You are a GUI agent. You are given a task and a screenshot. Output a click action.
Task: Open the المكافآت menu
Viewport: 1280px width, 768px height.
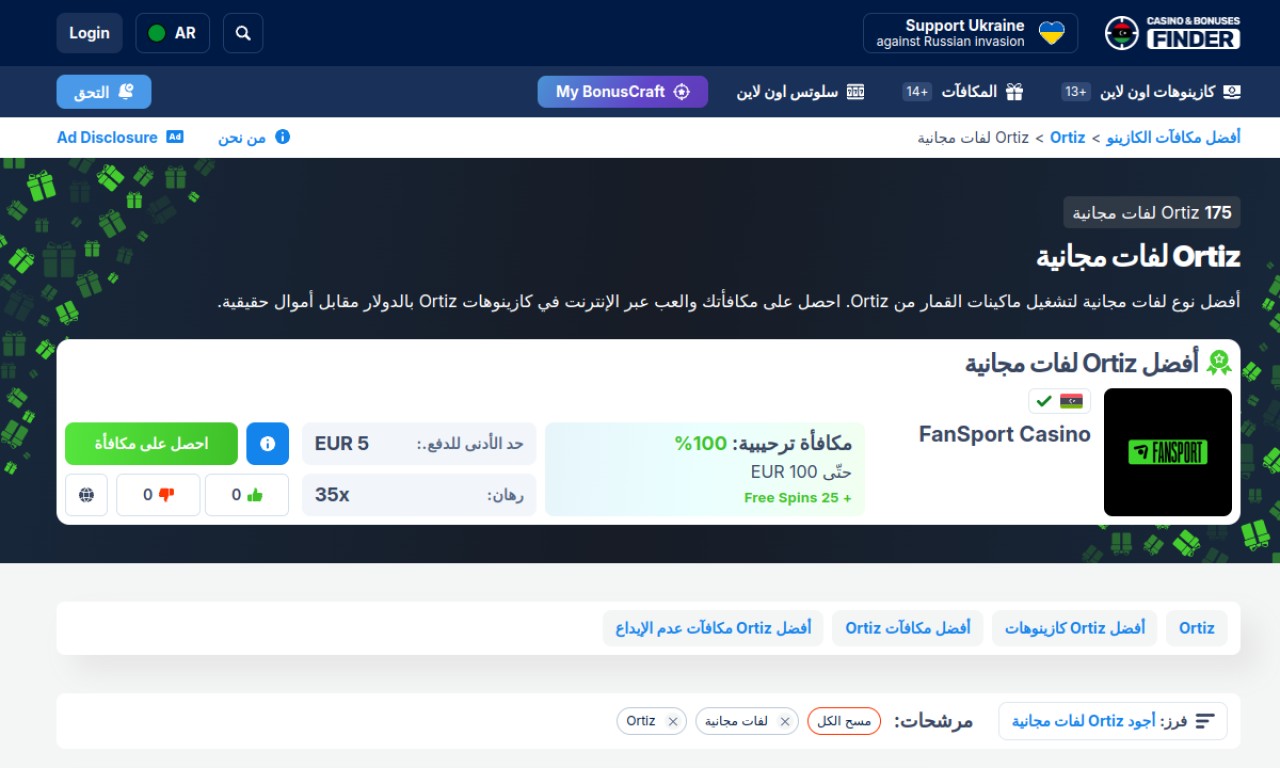coord(963,92)
